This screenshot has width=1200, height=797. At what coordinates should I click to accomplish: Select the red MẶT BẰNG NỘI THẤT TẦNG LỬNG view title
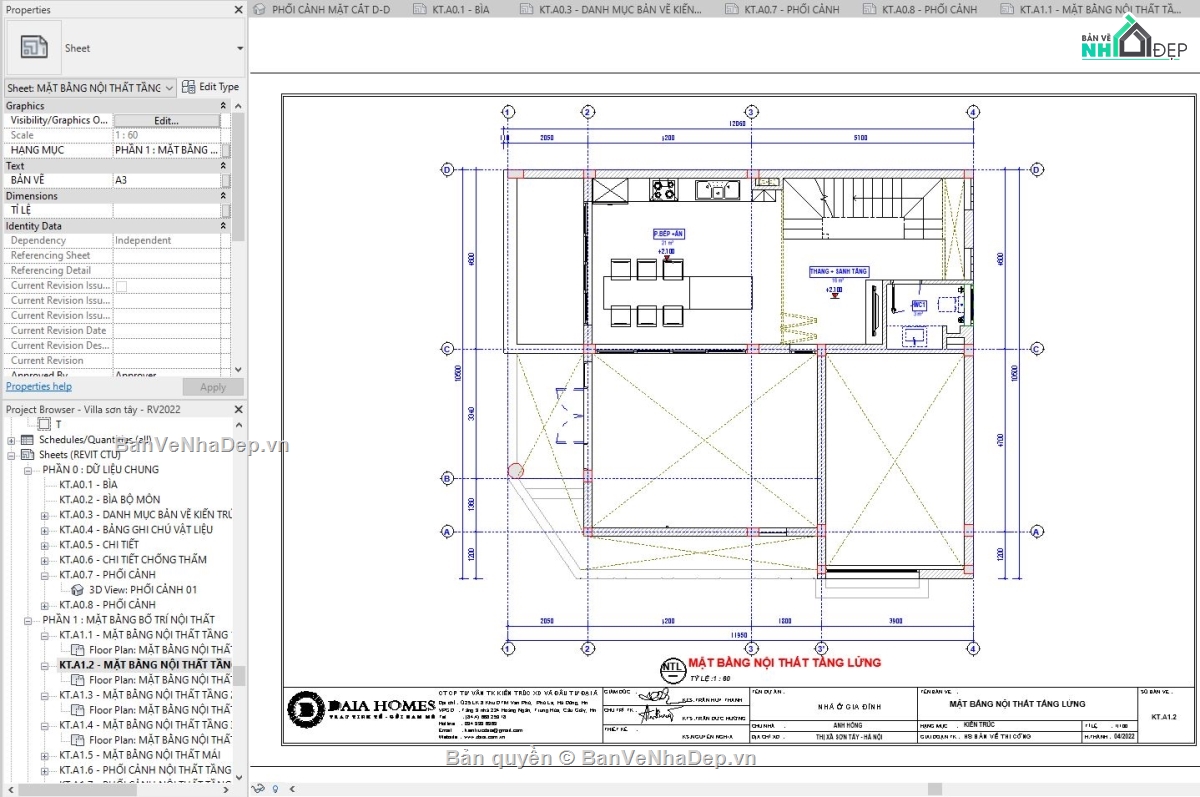(x=786, y=662)
